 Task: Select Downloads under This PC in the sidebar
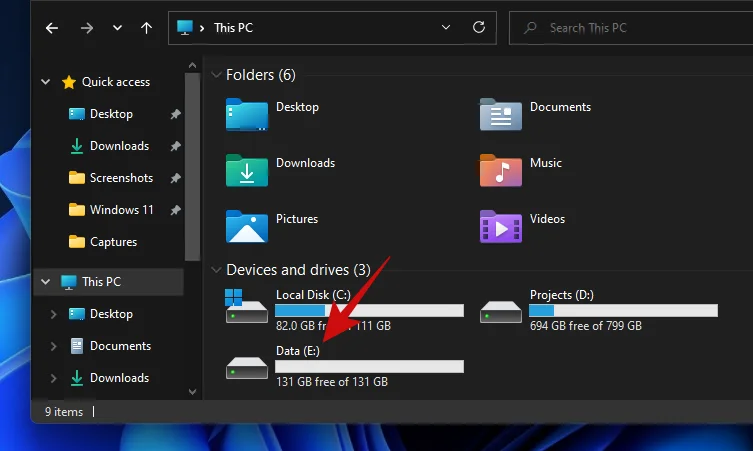pyautogui.click(x=119, y=378)
